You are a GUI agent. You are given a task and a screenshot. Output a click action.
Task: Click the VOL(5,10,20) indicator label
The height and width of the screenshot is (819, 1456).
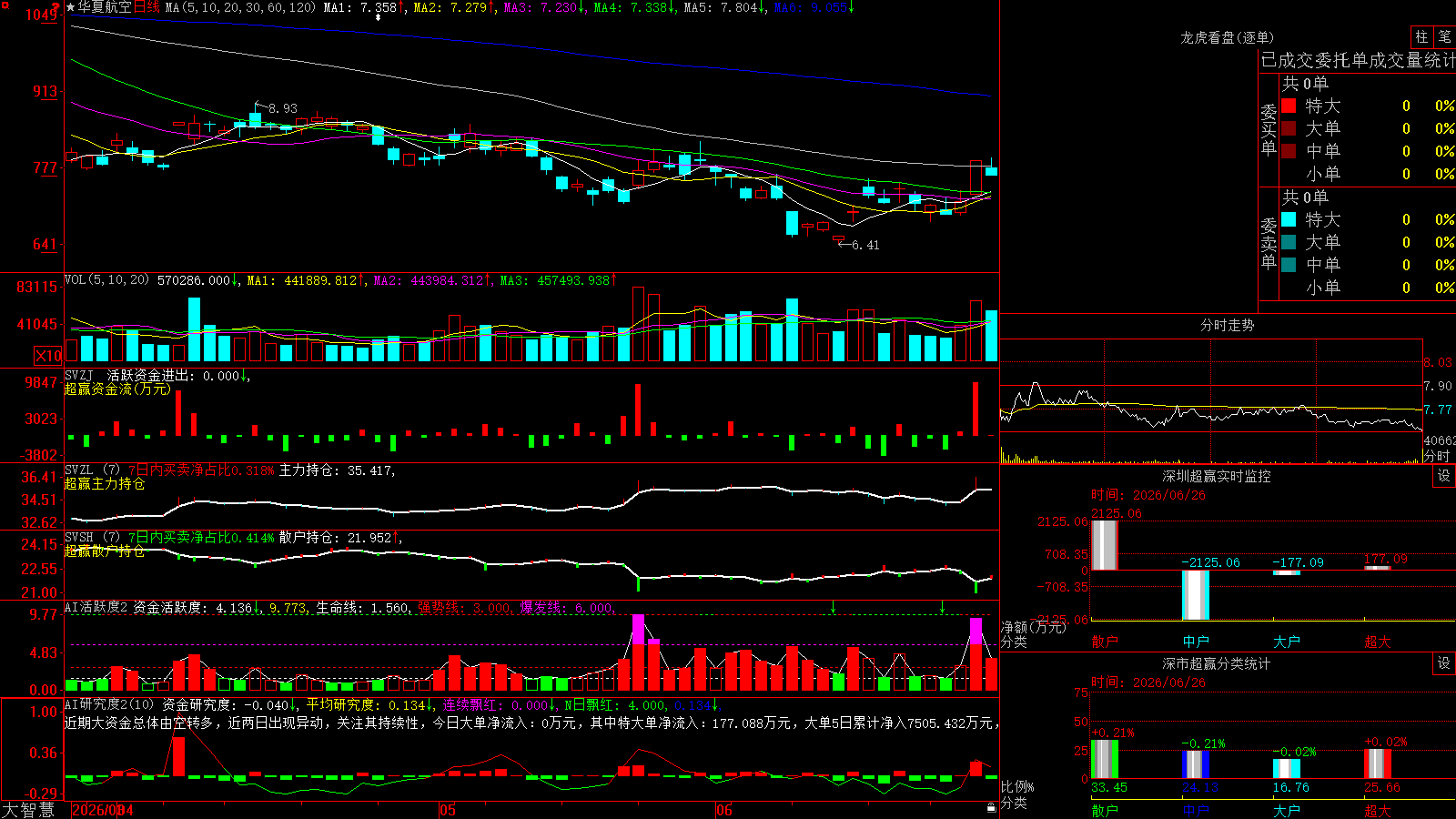pos(106,280)
